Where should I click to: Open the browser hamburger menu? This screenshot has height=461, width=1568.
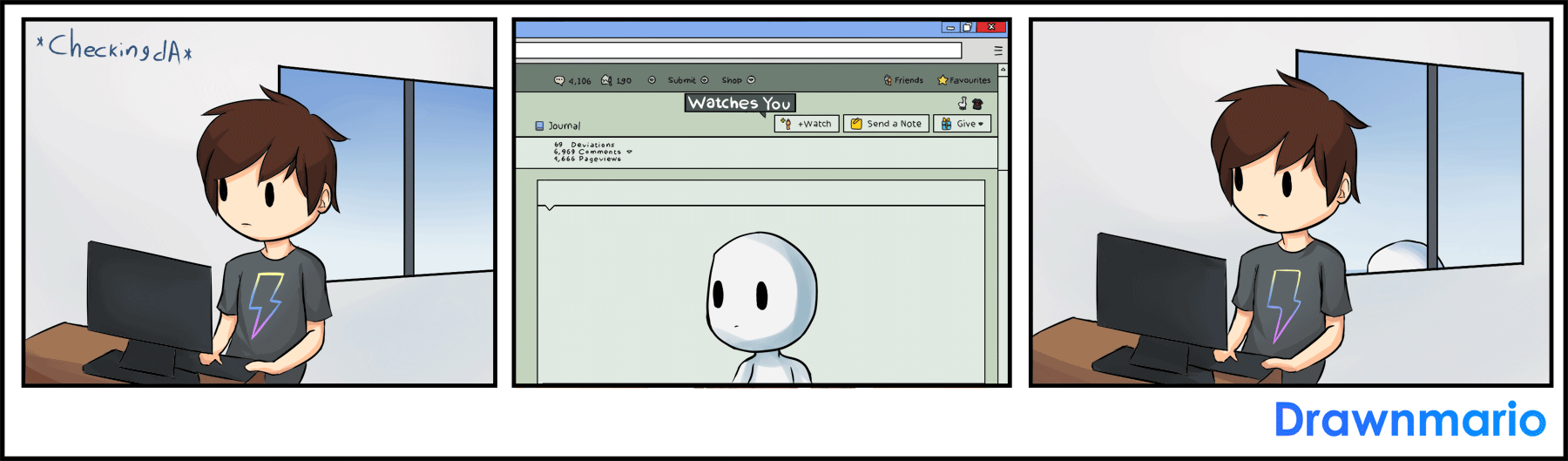(x=998, y=51)
